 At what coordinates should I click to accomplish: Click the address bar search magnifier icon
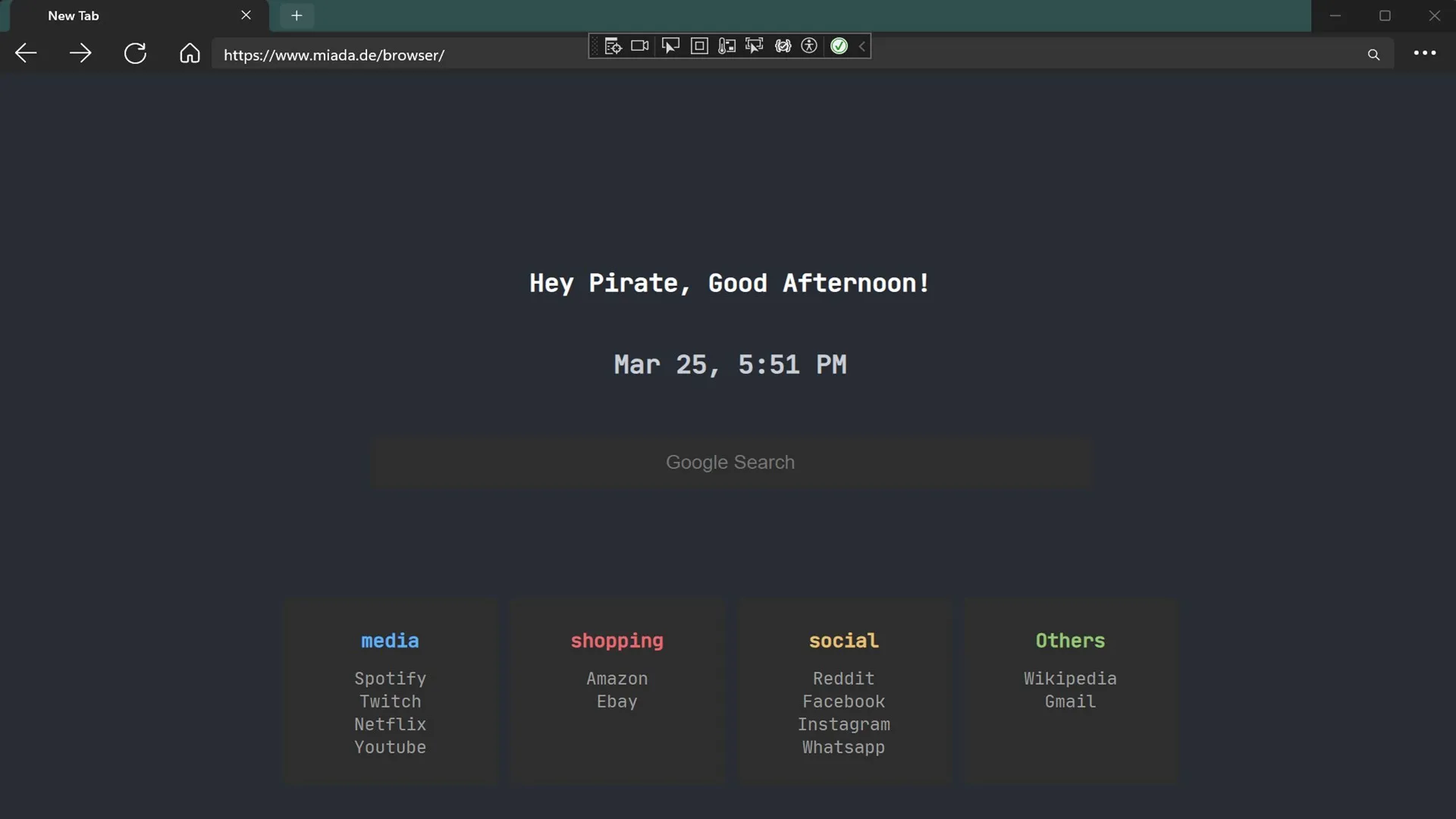pyautogui.click(x=1373, y=55)
